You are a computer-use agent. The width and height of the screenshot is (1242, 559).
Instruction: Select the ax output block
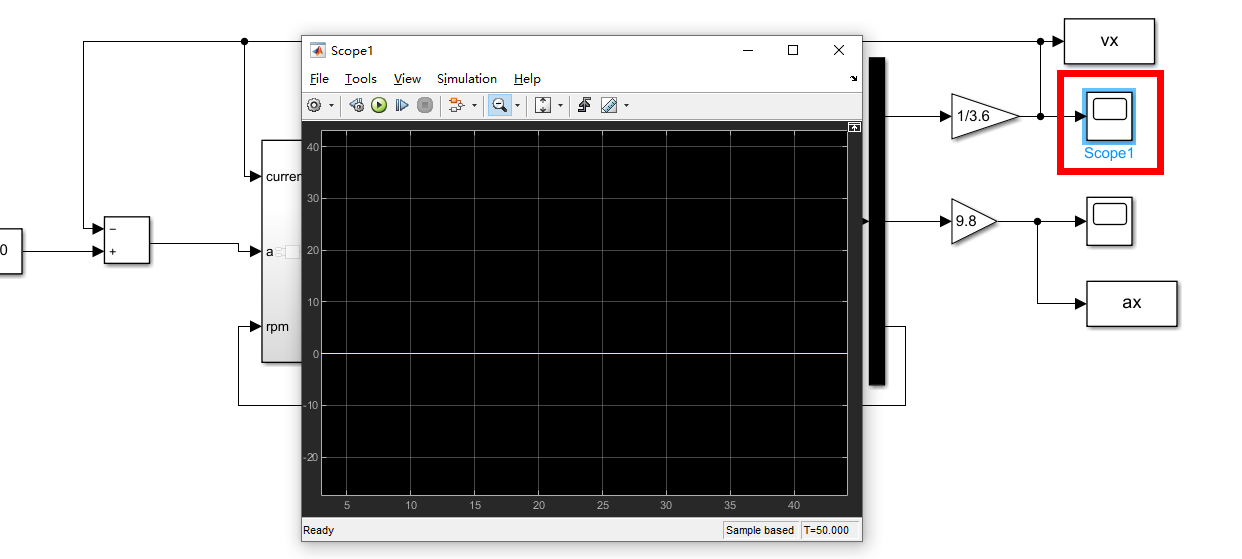point(1132,303)
